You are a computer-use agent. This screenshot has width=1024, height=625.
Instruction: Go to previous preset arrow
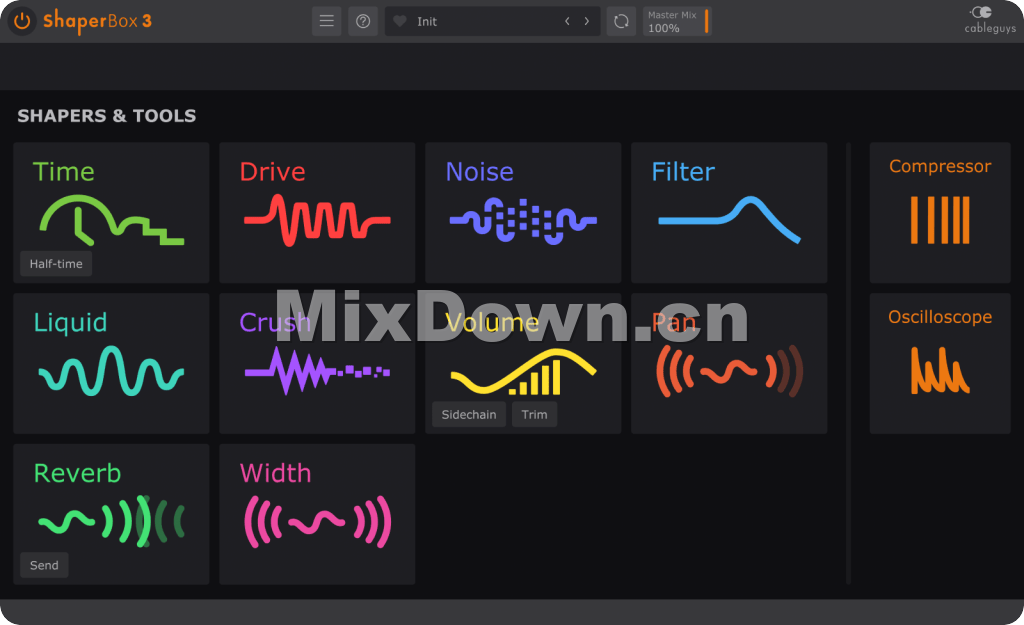click(x=567, y=22)
